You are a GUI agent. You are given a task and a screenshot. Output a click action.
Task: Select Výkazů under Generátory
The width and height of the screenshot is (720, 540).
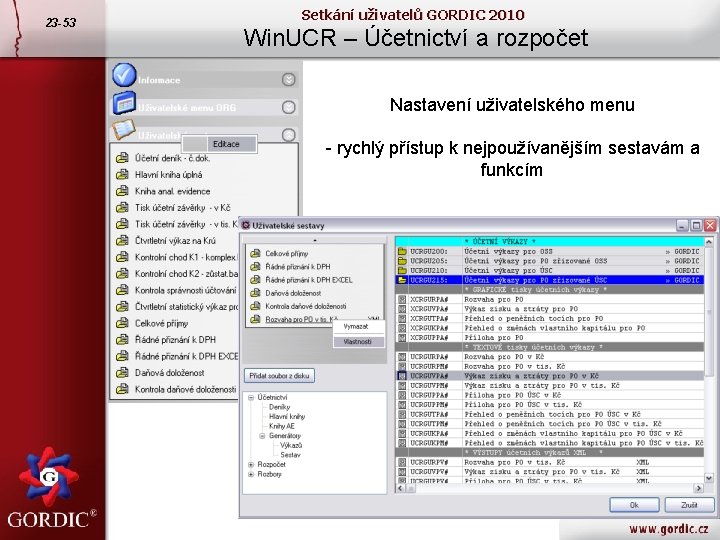click(x=291, y=445)
